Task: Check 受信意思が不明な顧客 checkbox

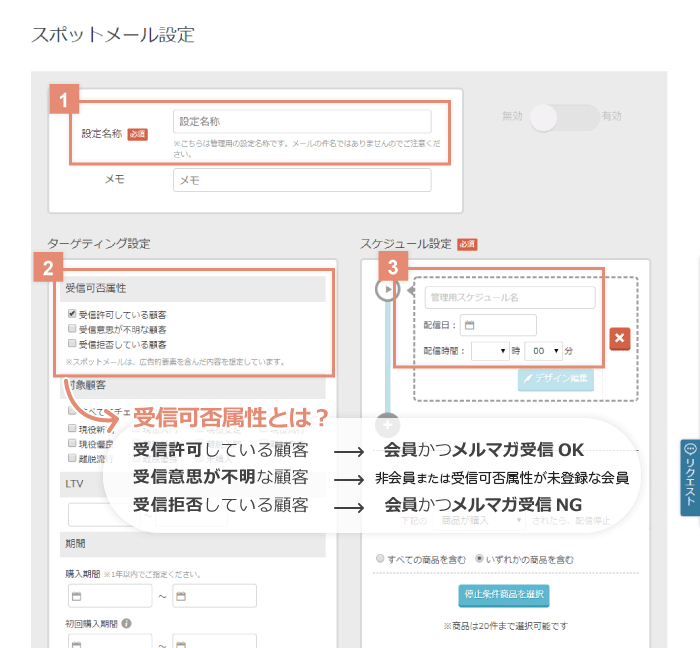Action: pyautogui.click(x=71, y=329)
